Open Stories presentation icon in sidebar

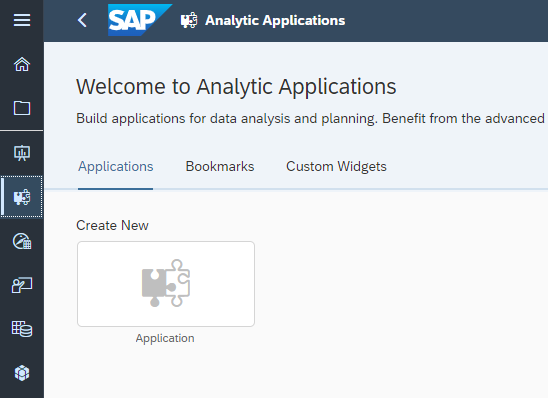(22, 153)
